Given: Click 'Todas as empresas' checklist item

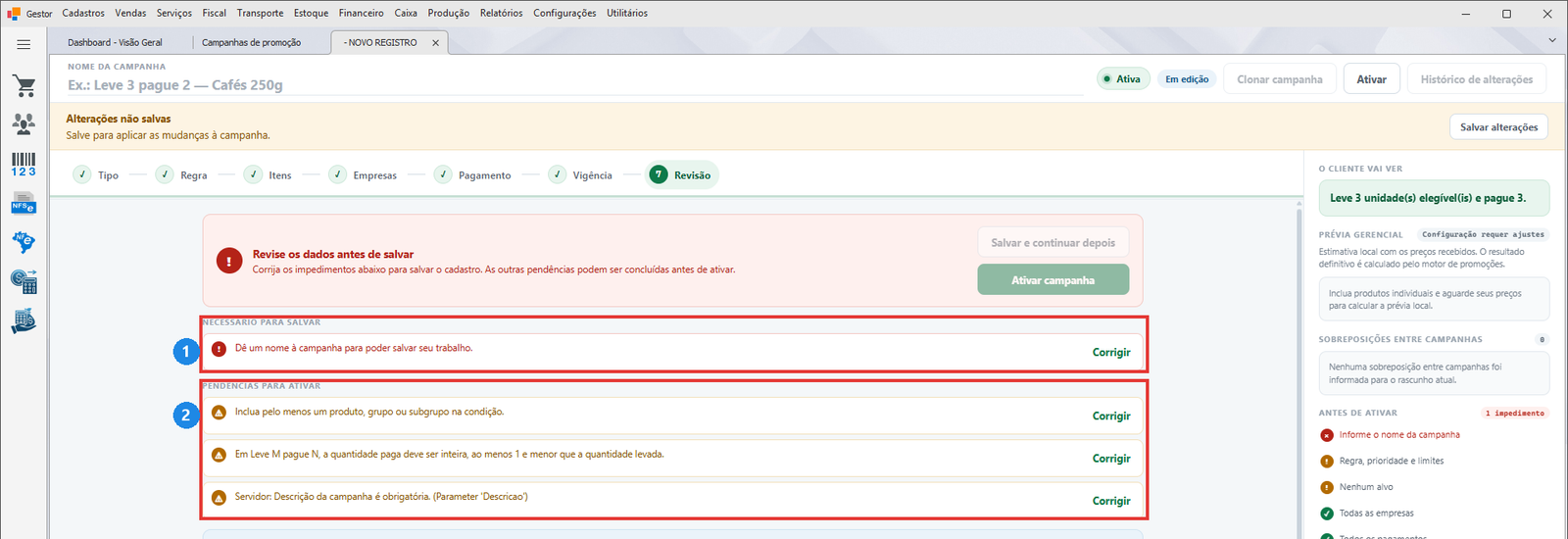Looking at the screenshot, I should coord(1377,514).
